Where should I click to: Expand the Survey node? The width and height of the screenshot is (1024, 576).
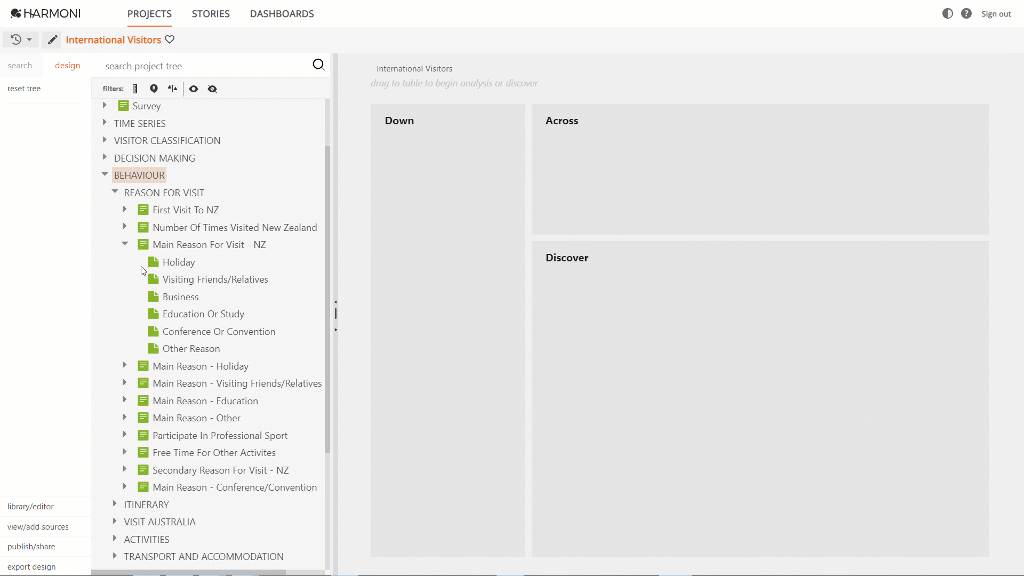point(104,105)
